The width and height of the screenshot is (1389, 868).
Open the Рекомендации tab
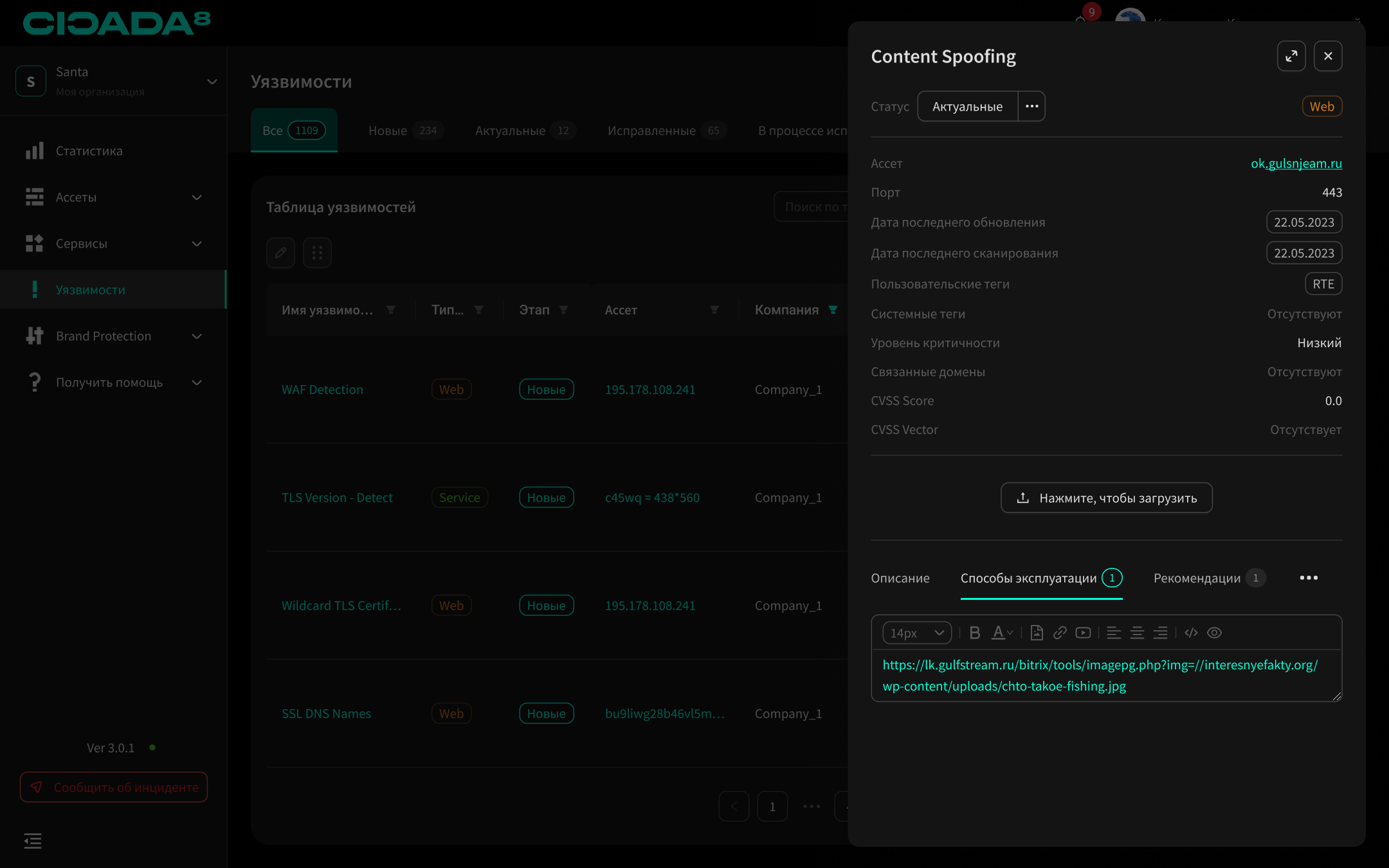tap(1197, 578)
